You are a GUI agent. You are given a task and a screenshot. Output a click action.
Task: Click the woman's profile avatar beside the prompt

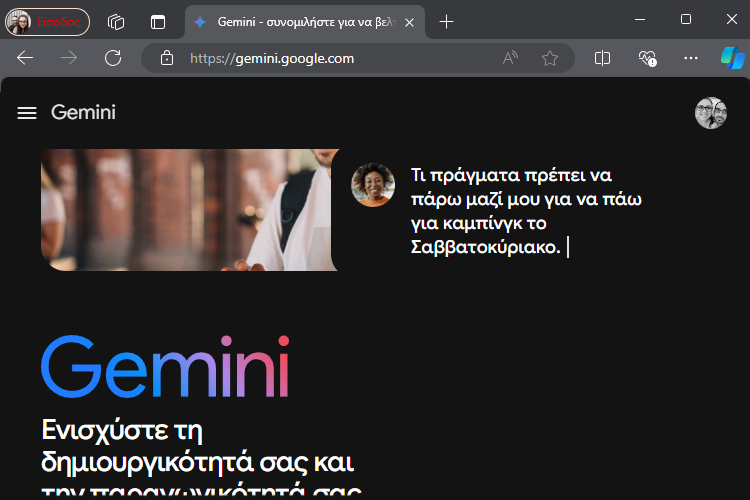(373, 185)
